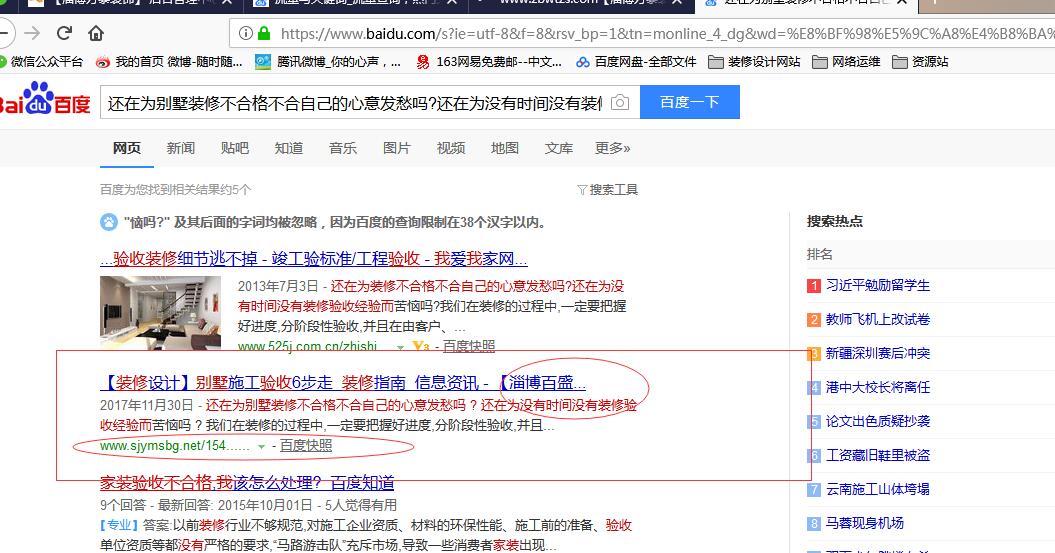
Task: Open the 163网易免费邮 bookmark
Action: 489,62
